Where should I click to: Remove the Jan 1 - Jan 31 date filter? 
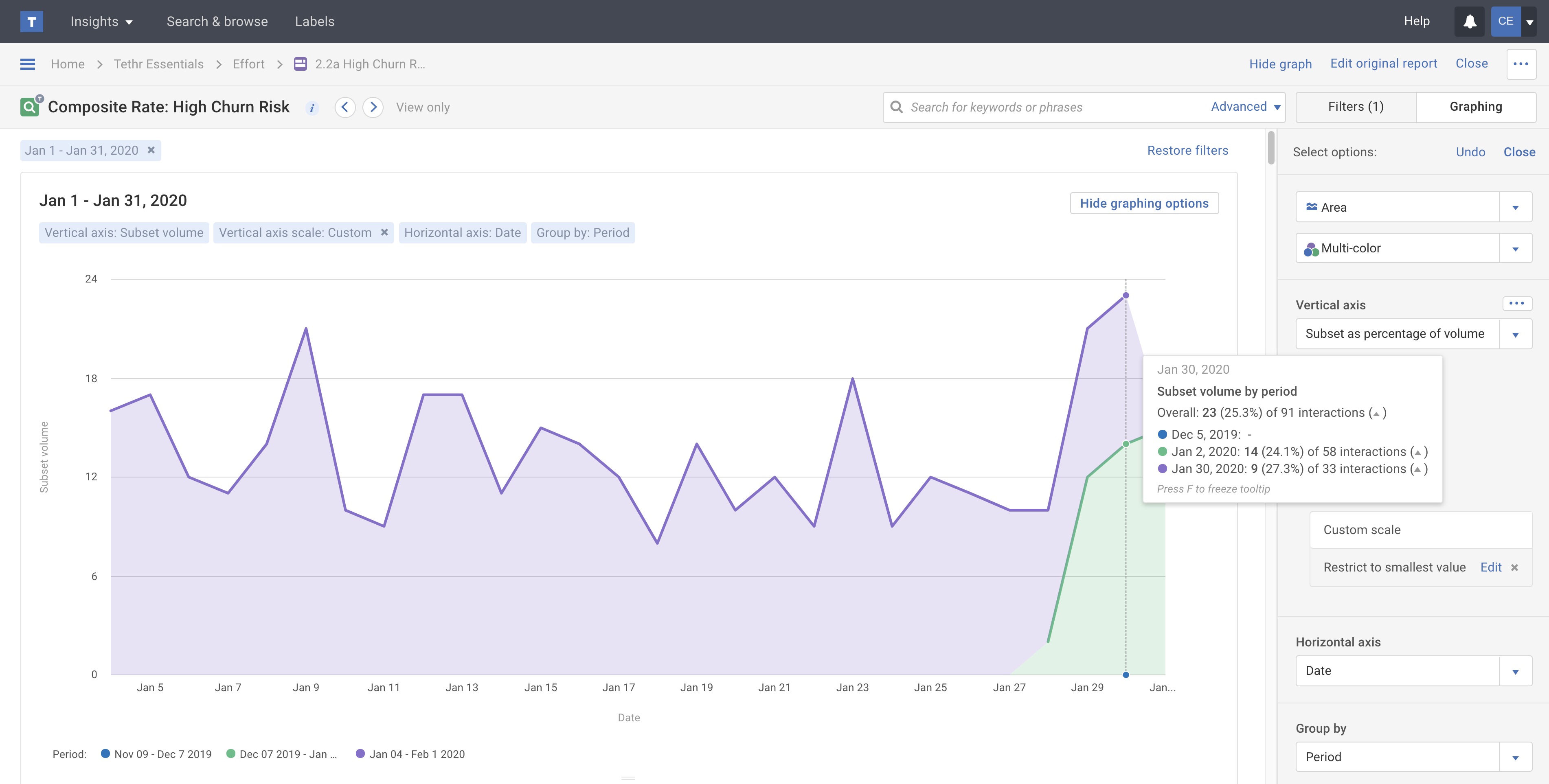[x=151, y=150]
